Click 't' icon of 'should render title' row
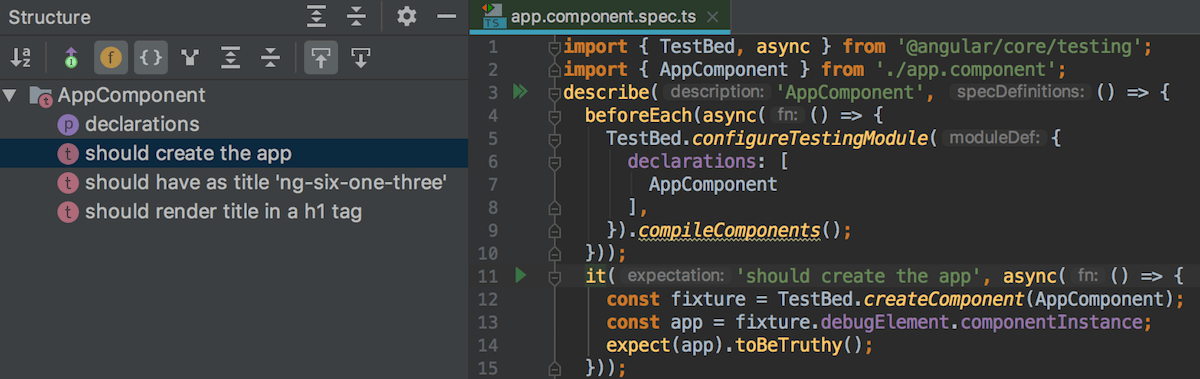1200x379 pixels. [x=68, y=212]
